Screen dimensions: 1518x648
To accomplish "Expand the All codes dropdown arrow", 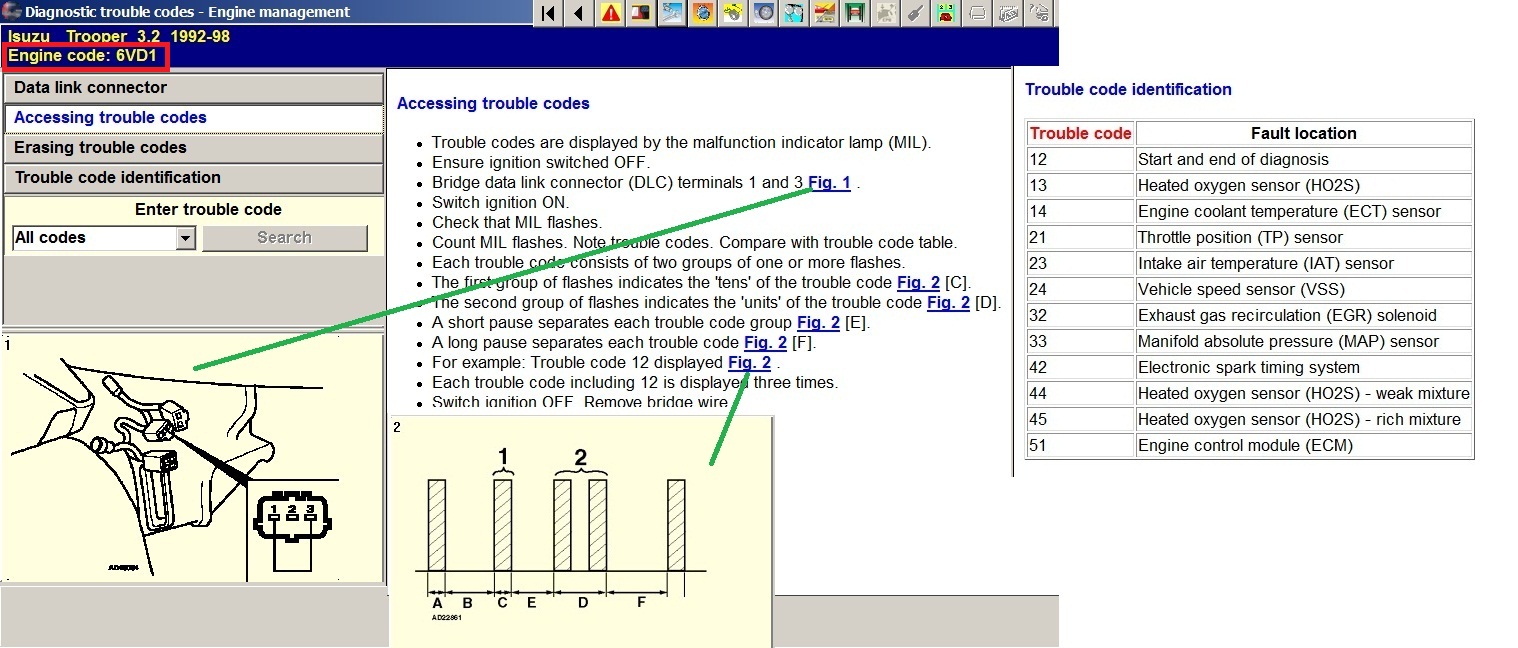I will click(x=185, y=238).
